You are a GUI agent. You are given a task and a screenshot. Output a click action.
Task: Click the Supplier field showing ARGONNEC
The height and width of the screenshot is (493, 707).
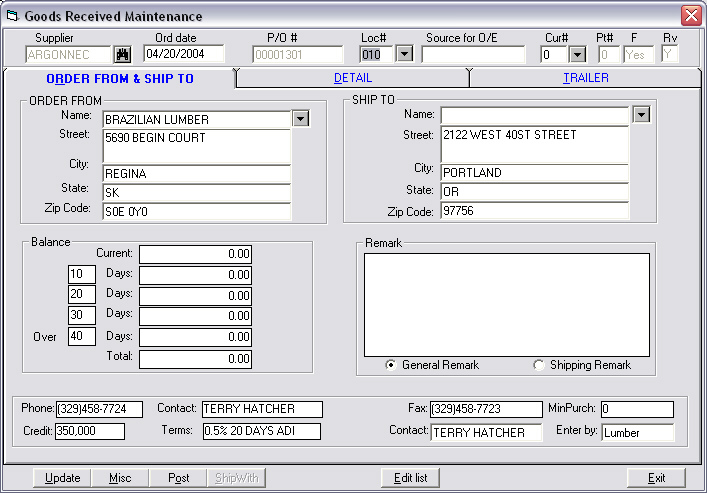click(68, 55)
